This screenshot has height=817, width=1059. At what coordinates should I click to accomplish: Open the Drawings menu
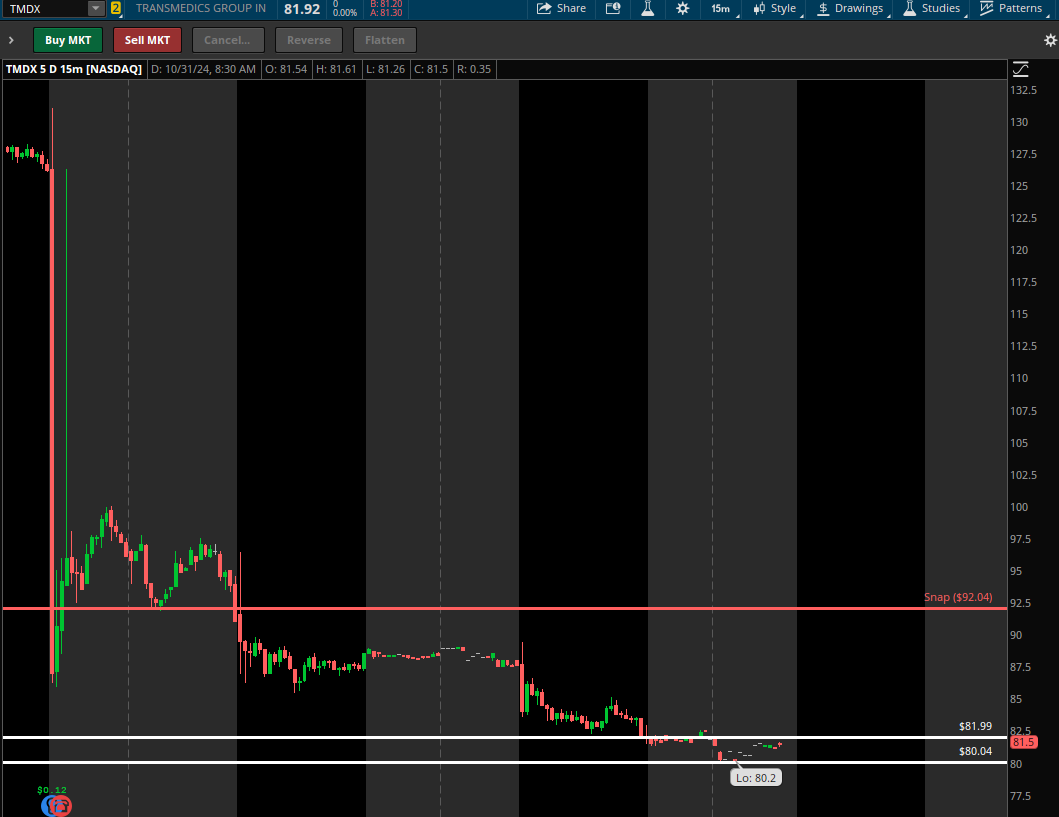coord(850,8)
